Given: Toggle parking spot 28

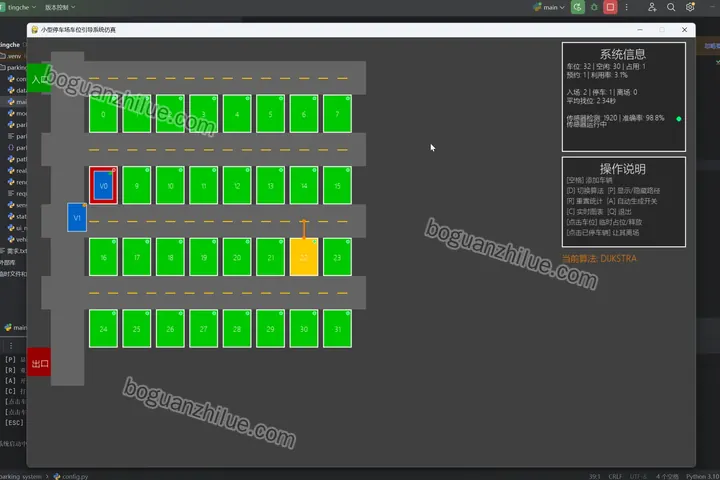Looking at the screenshot, I should (237, 329).
